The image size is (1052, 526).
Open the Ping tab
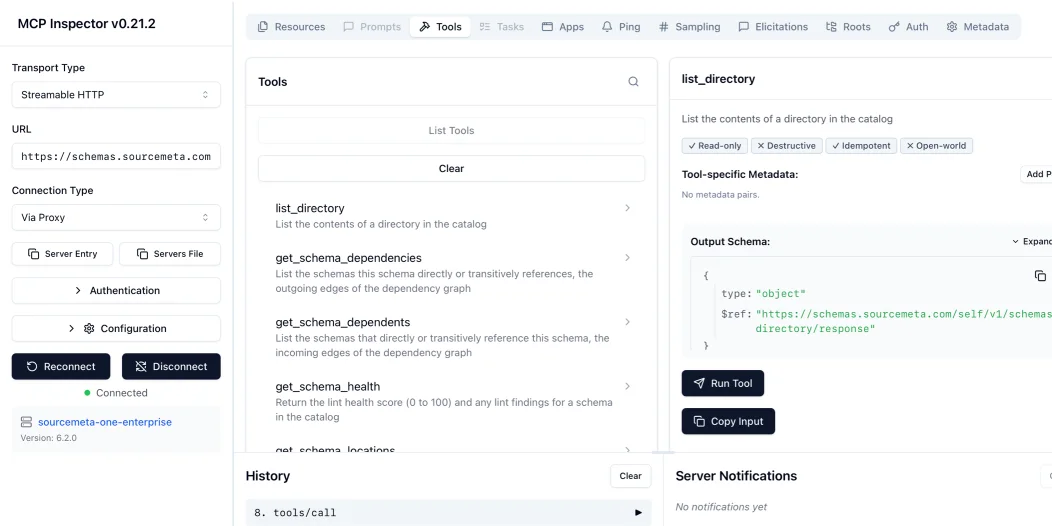[x=621, y=27]
